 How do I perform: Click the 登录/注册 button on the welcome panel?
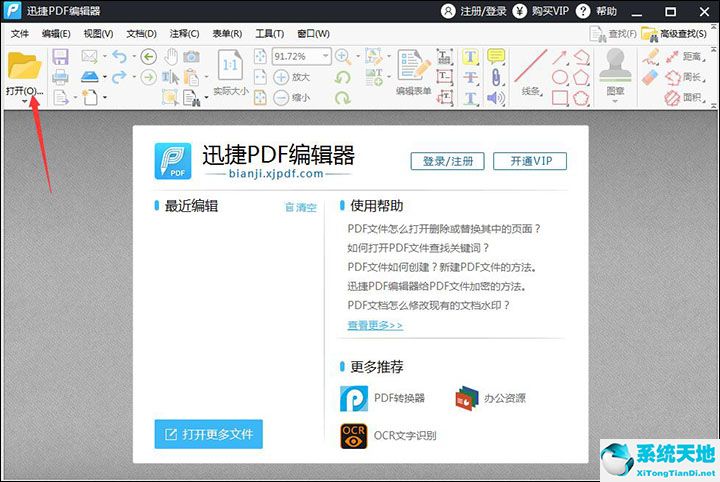click(x=447, y=161)
